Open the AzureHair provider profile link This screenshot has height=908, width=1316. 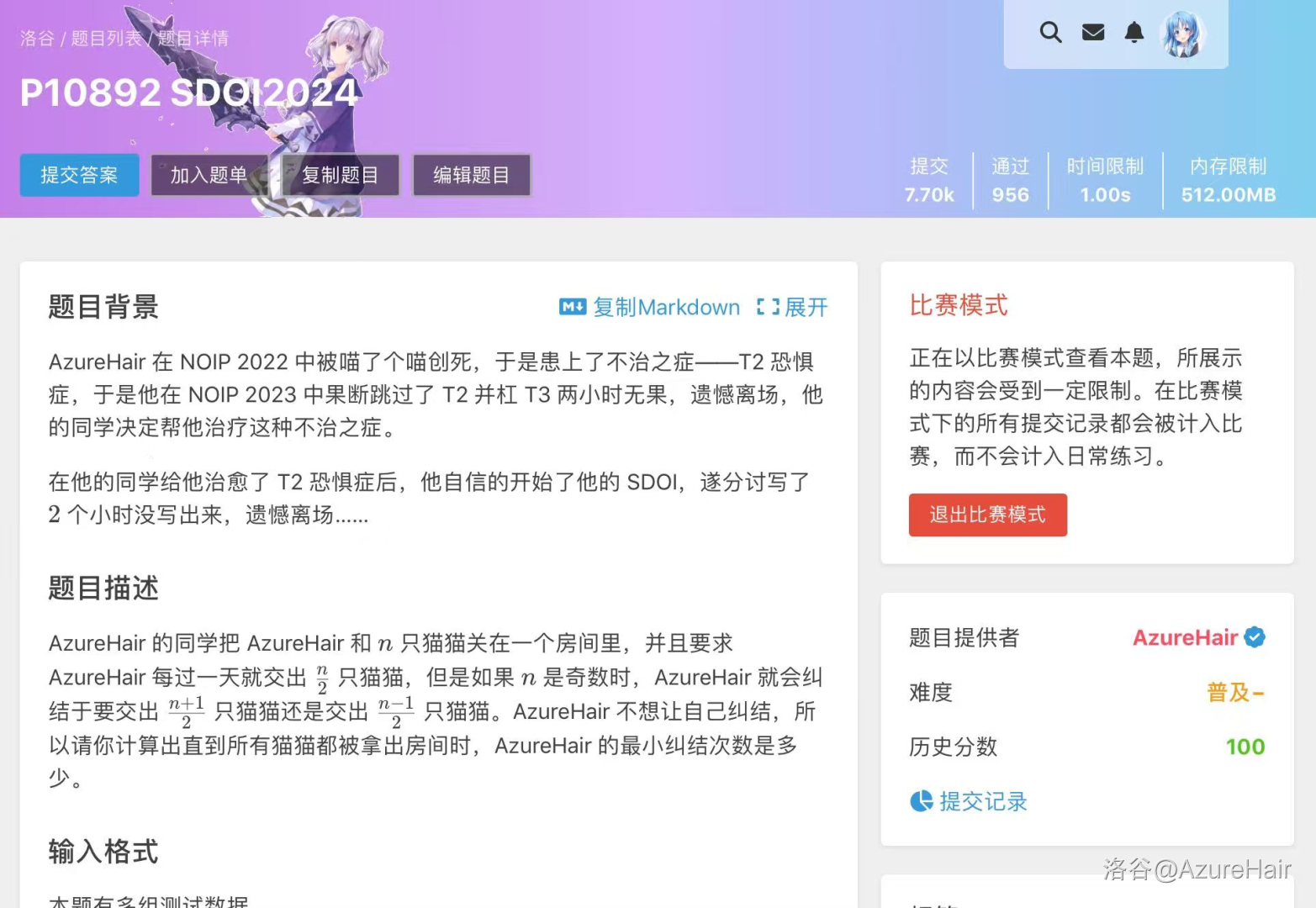click(1185, 637)
